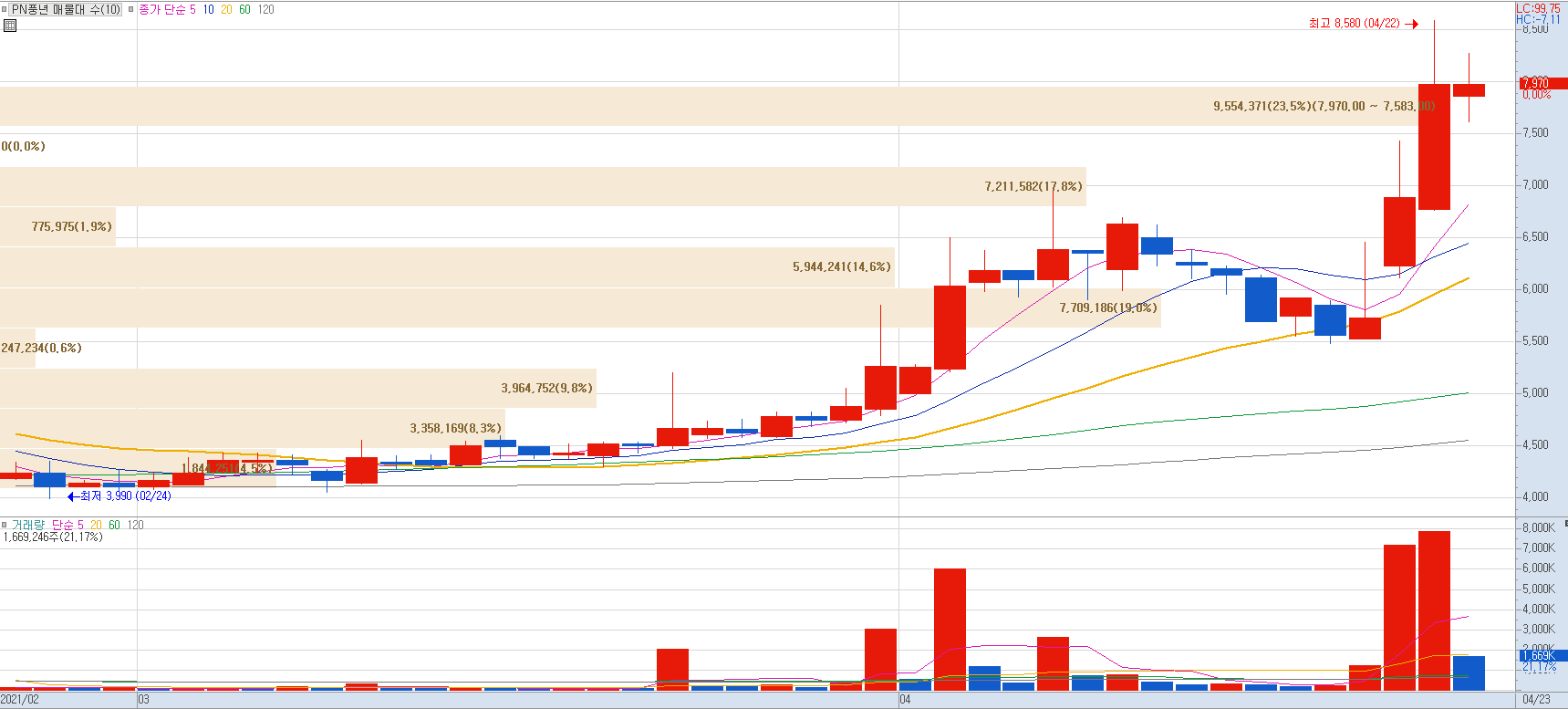Click the gray 120-day volume average legend
Image resolution: width=1568 pixels, height=709 pixels.
point(135,525)
